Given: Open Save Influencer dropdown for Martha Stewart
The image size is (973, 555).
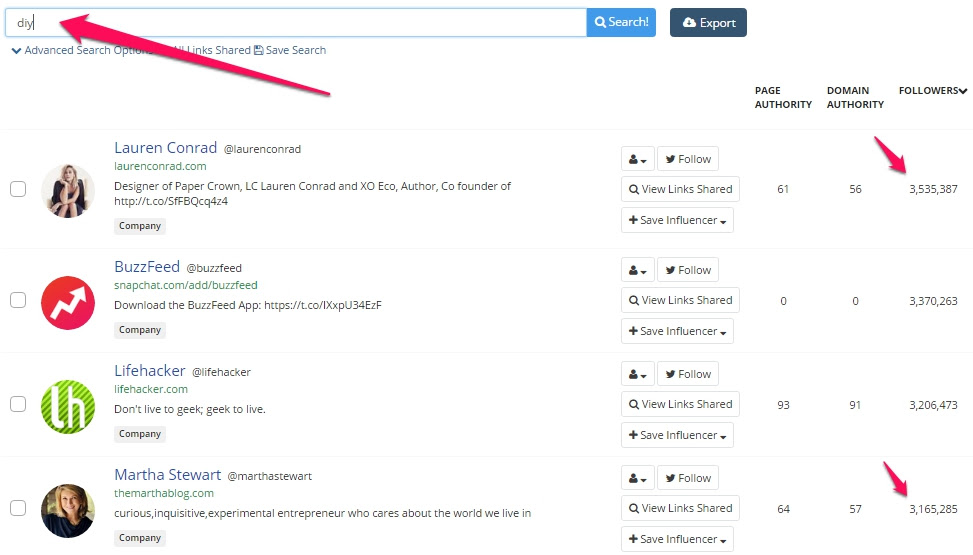Looking at the screenshot, I should [677, 539].
